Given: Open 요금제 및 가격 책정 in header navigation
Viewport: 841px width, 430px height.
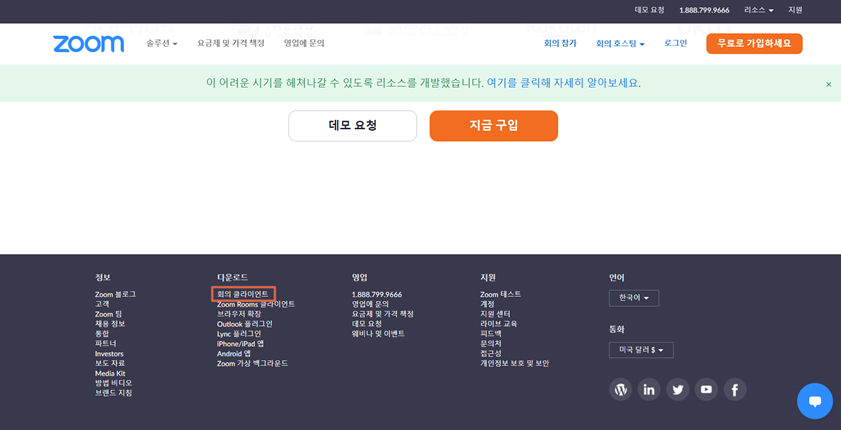Looking at the screenshot, I should (231, 43).
